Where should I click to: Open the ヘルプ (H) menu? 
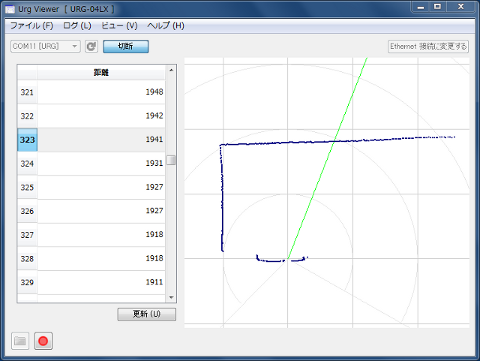coord(166,26)
